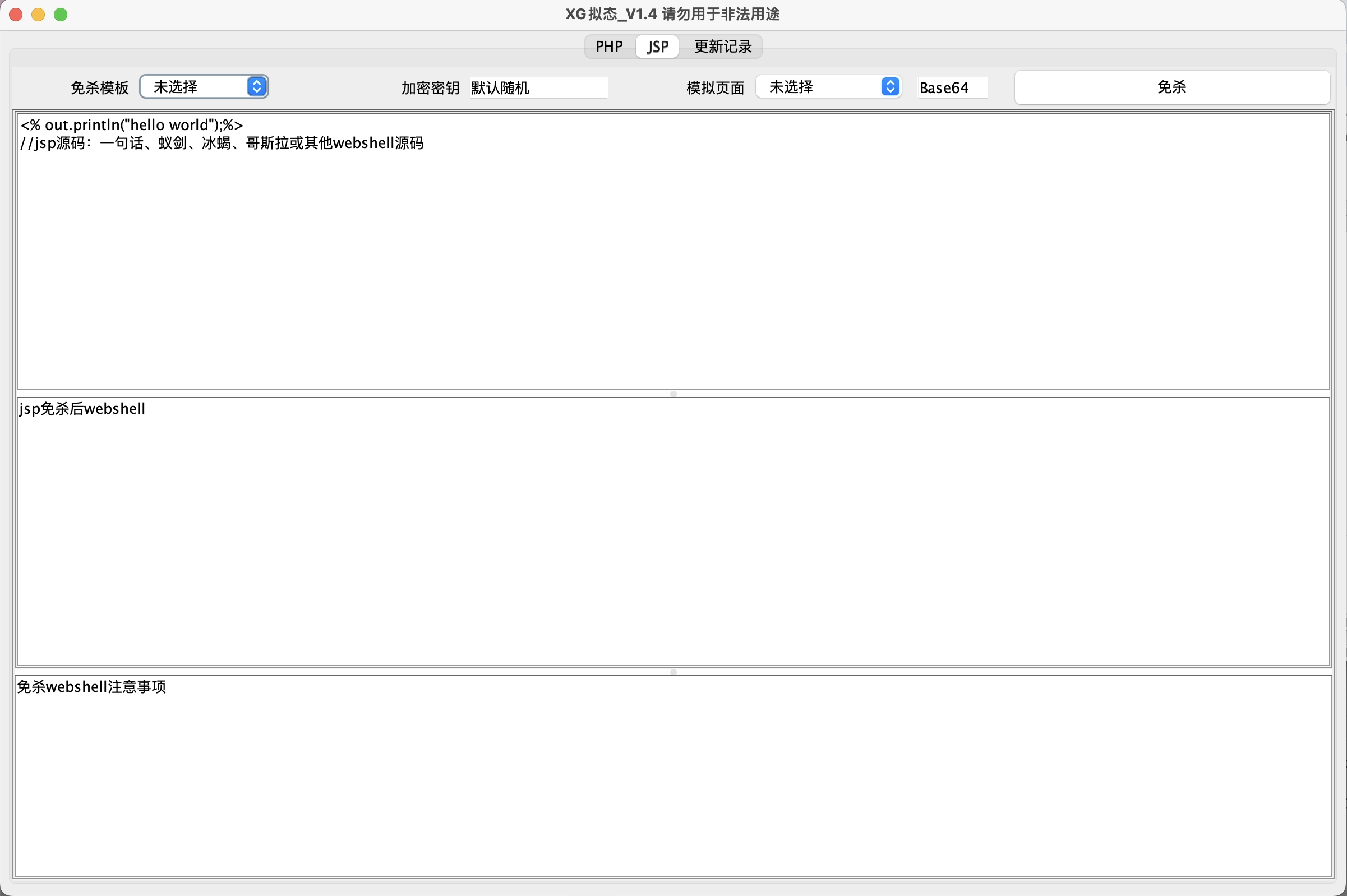This screenshot has width=1347, height=896.
Task: Switch to the PHP tab
Action: coord(608,47)
